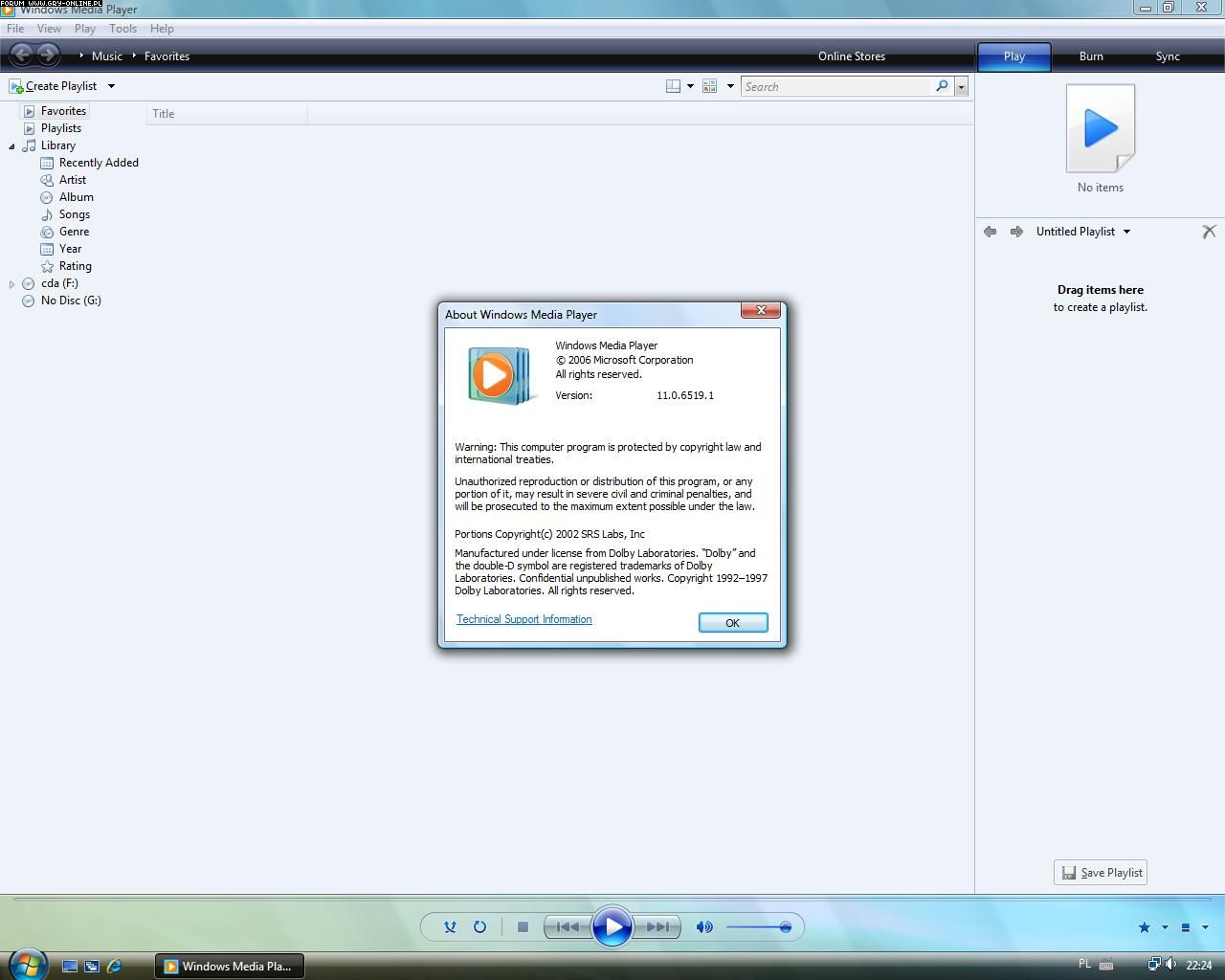The height and width of the screenshot is (980, 1225).
Task: Open the Windows Start orb
Action: pyautogui.click(x=27, y=964)
